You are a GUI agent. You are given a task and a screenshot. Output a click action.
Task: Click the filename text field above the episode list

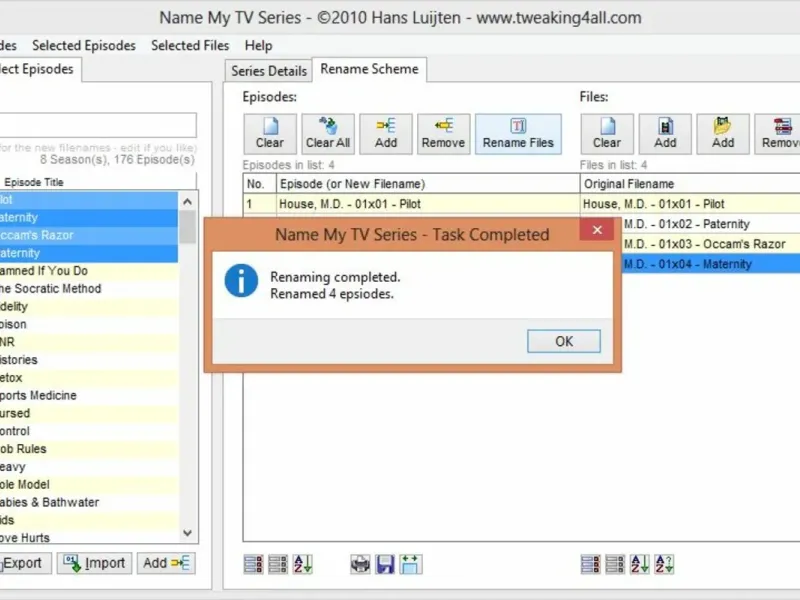[x=98, y=125]
